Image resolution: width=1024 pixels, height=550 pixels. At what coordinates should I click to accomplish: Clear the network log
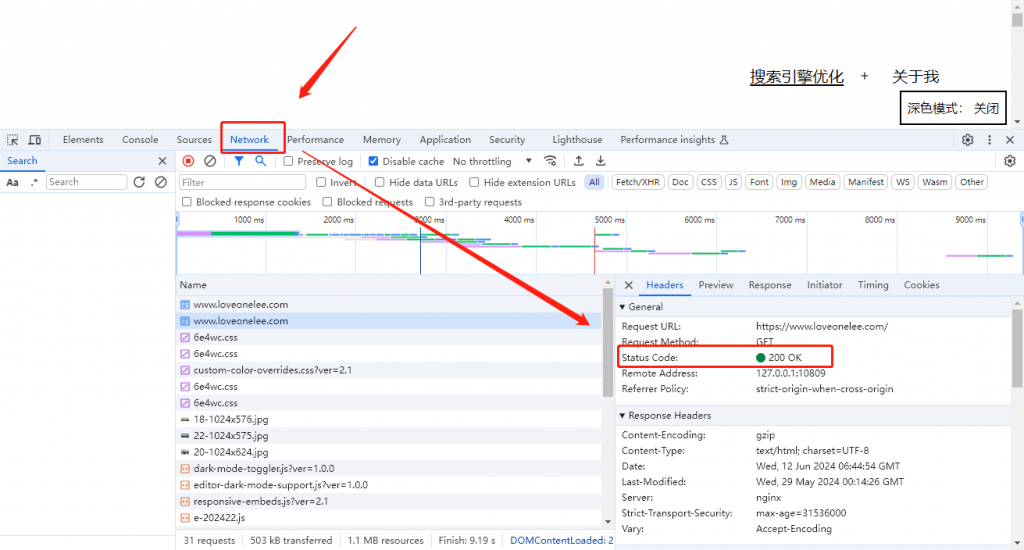(210, 161)
